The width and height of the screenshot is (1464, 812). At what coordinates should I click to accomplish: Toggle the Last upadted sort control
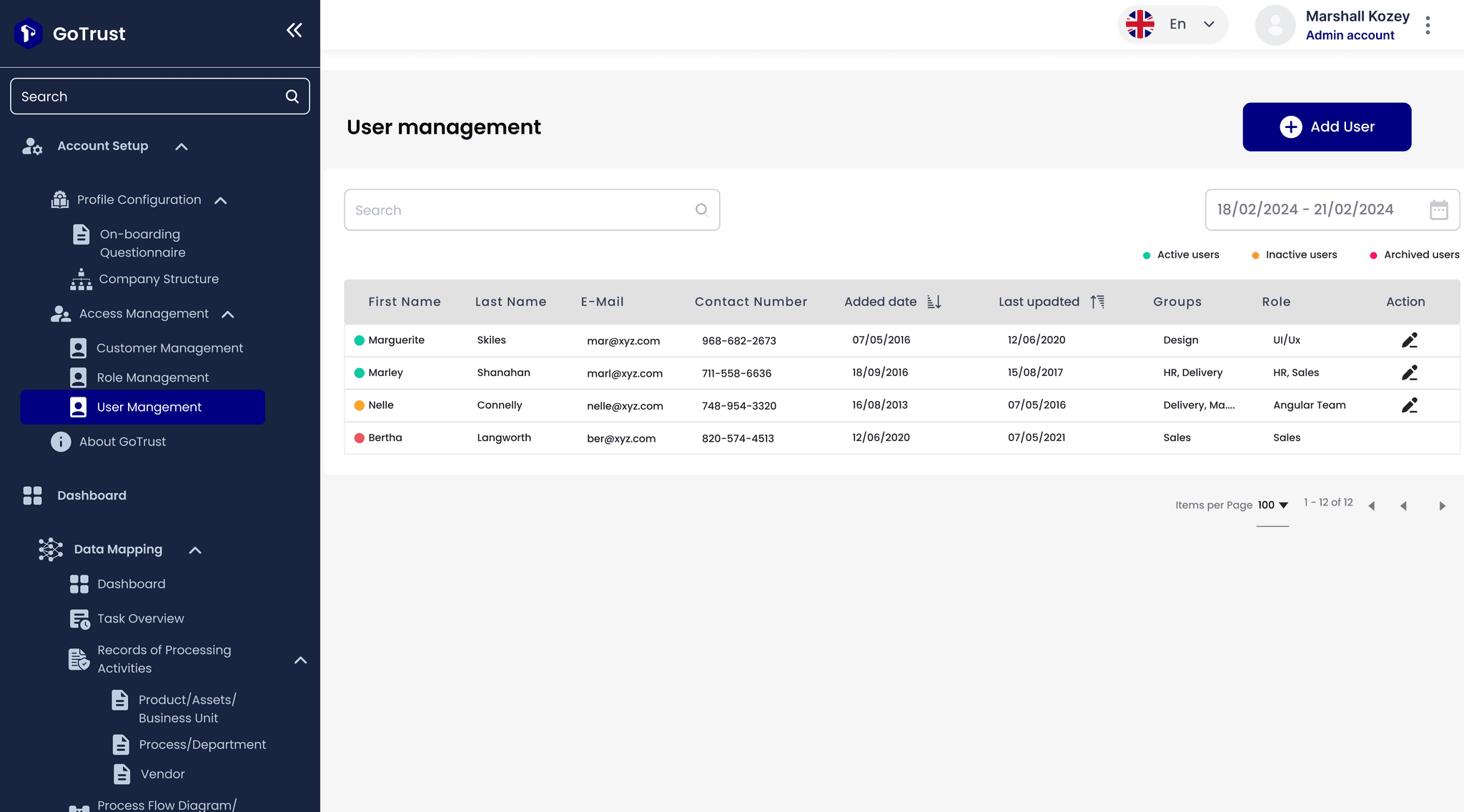(1099, 301)
